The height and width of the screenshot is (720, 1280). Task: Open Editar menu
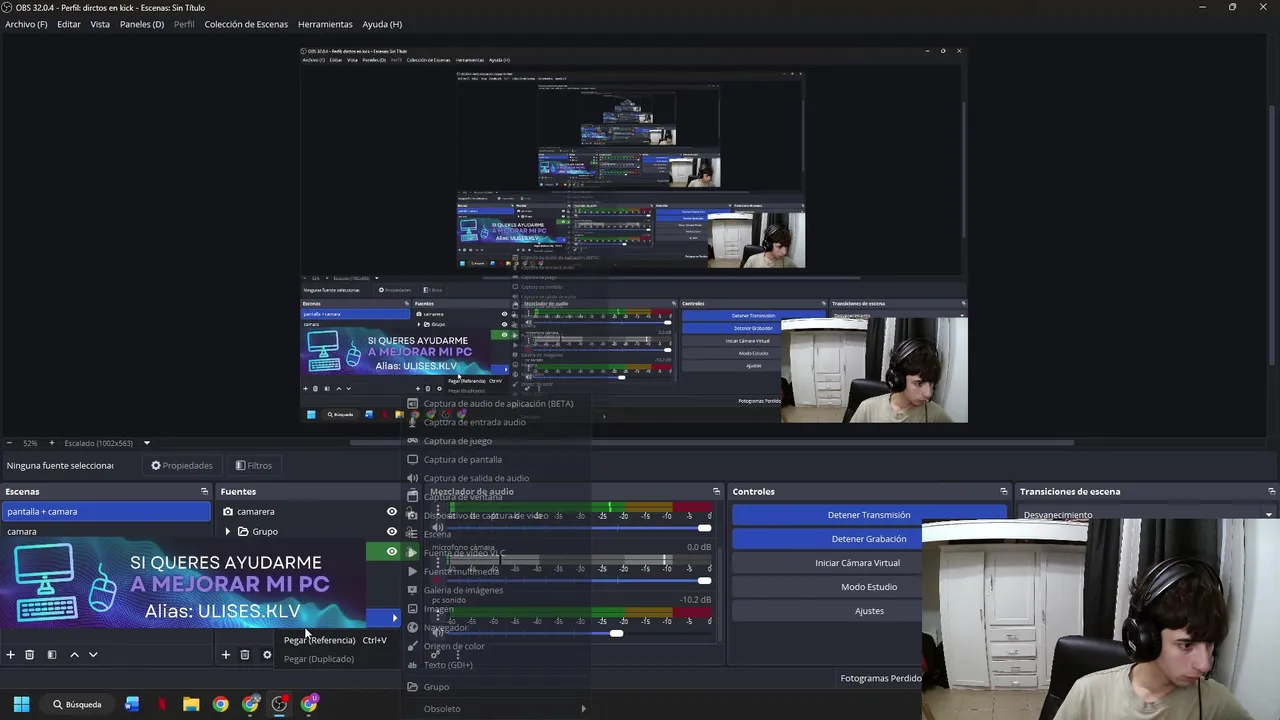click(x=69, y=24)
